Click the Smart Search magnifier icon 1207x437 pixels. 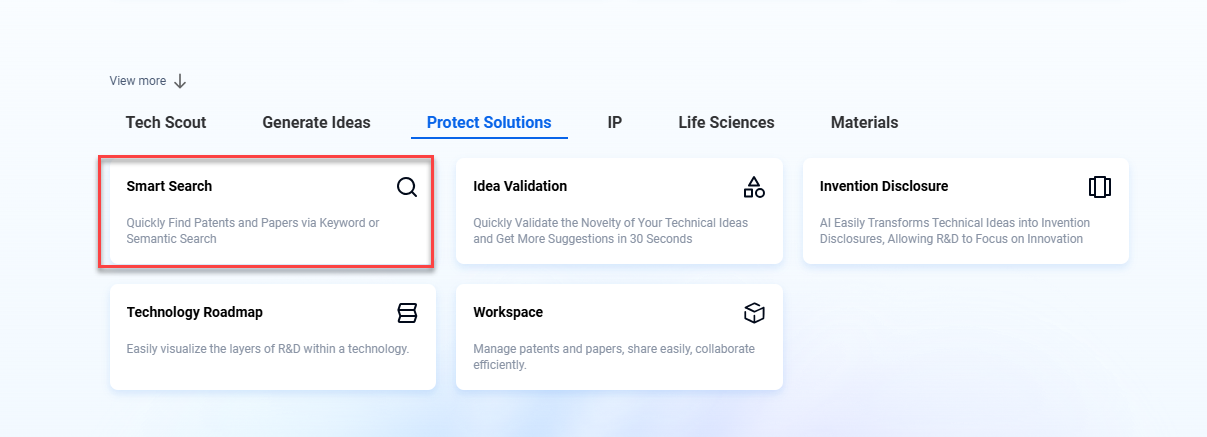pos(406,187)
